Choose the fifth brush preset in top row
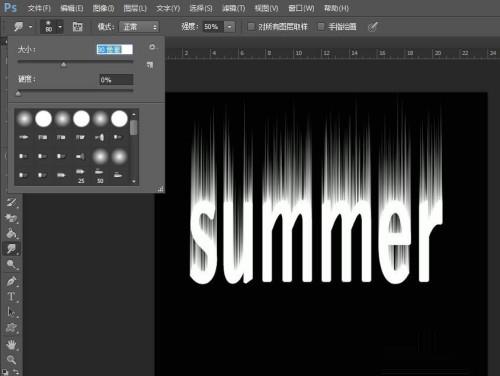This screenshot has height=376, width=500. tap(100, 119)
